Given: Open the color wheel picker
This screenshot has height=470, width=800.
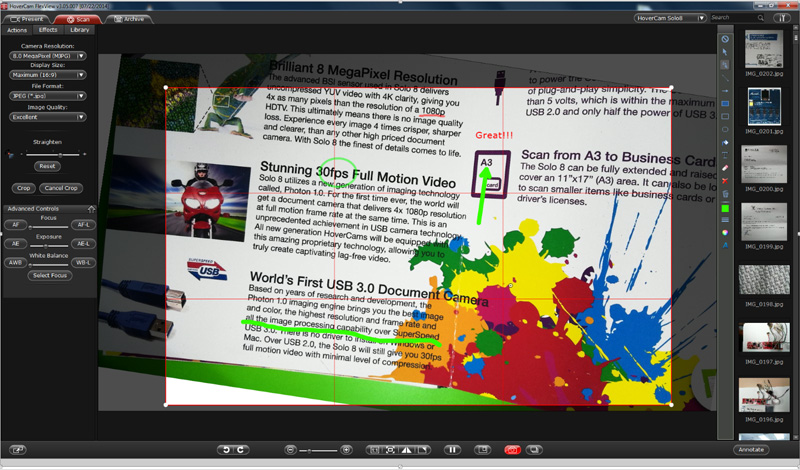Looking at the screenshot, I should tap(725, 232).
